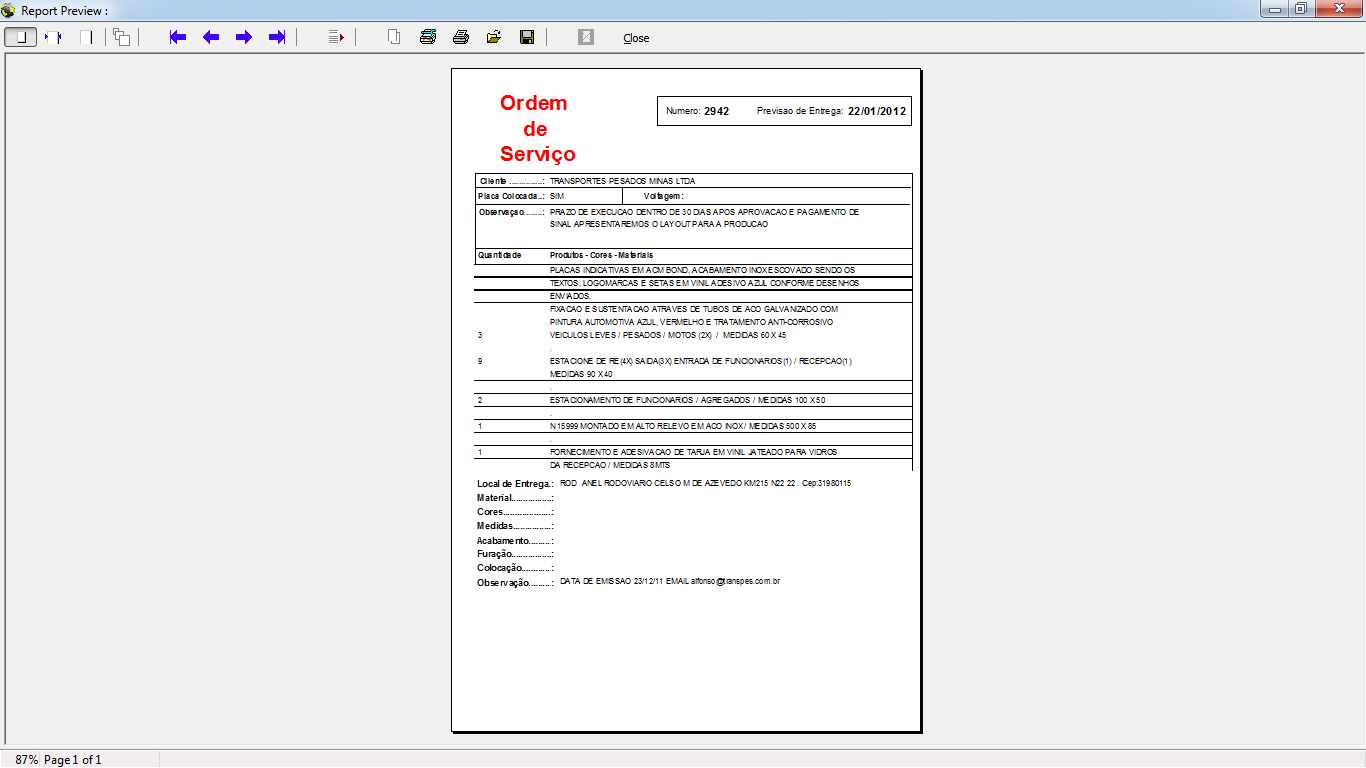1366x768 pixels.
Task: Save the report to disk
Action: coord(527,37)
